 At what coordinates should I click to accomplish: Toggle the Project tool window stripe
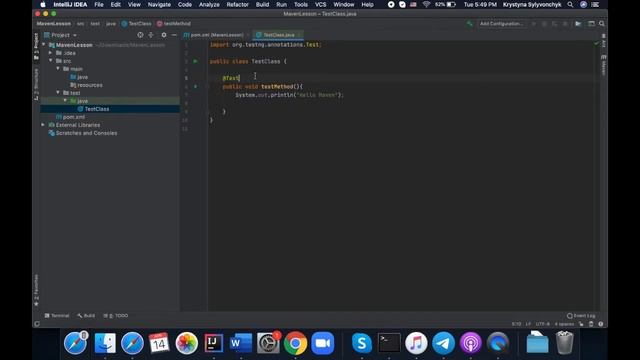coord(36,46)
